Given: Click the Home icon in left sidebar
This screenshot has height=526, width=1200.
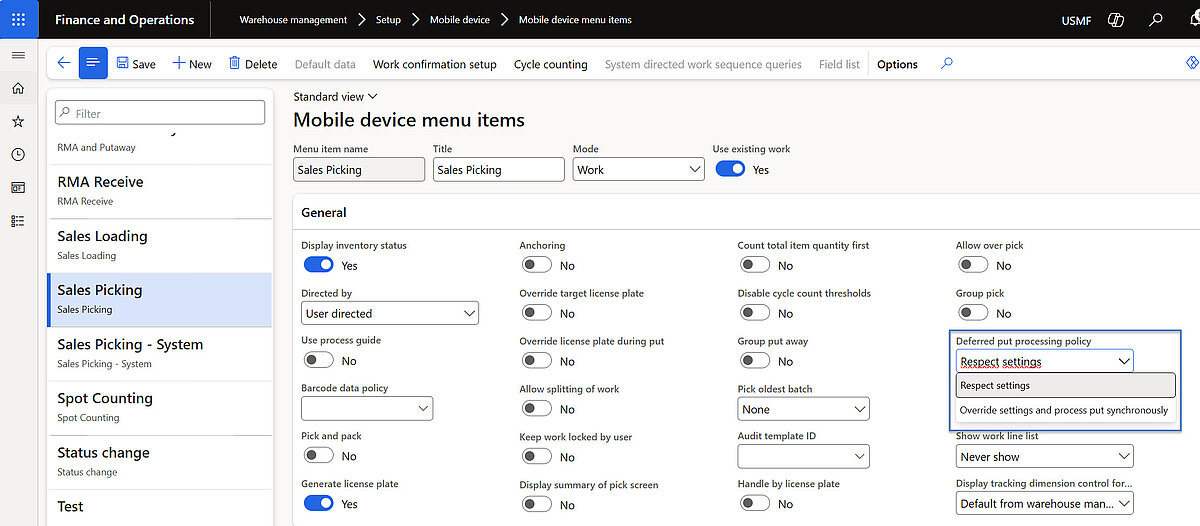Looking at the screenshot, I should coord(18,88).
